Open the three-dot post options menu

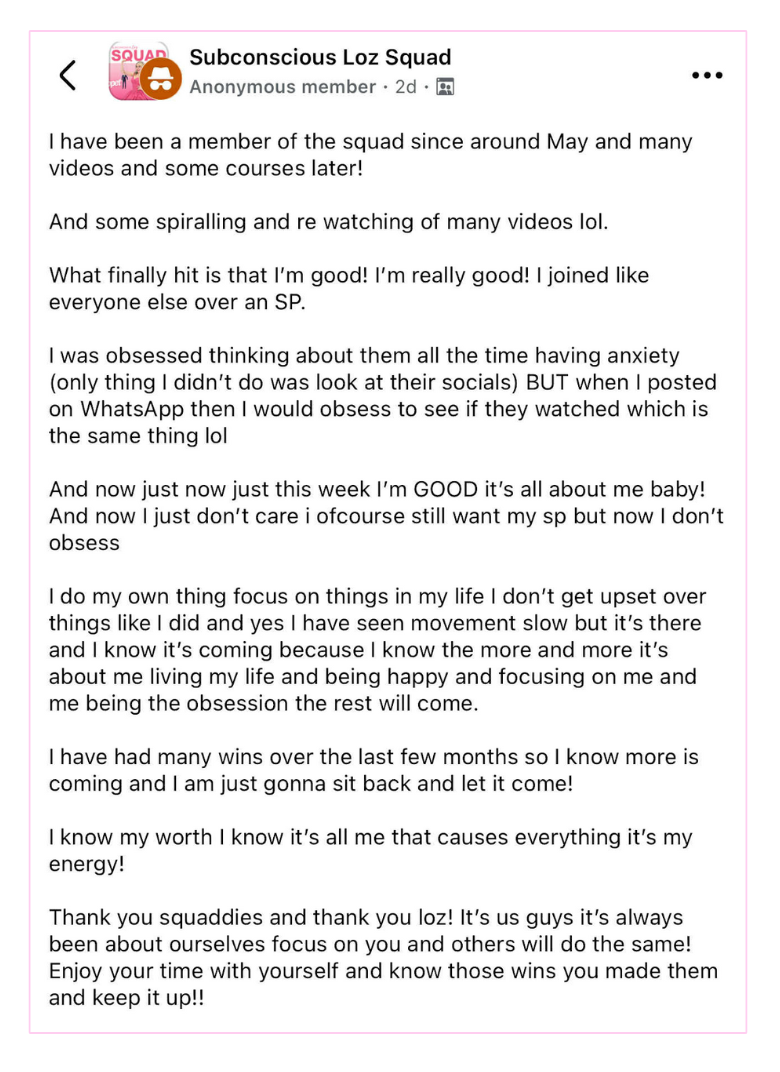[x=707, y=75]
